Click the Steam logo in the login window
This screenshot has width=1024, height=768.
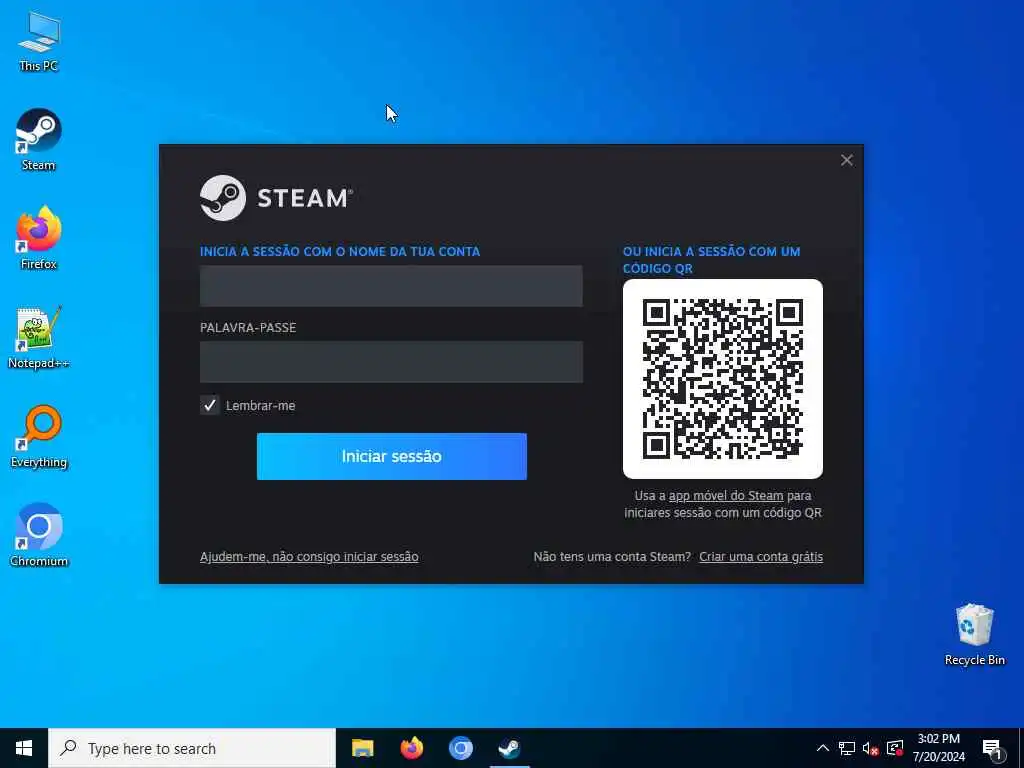pyautogui.click(x=276, y=198)
